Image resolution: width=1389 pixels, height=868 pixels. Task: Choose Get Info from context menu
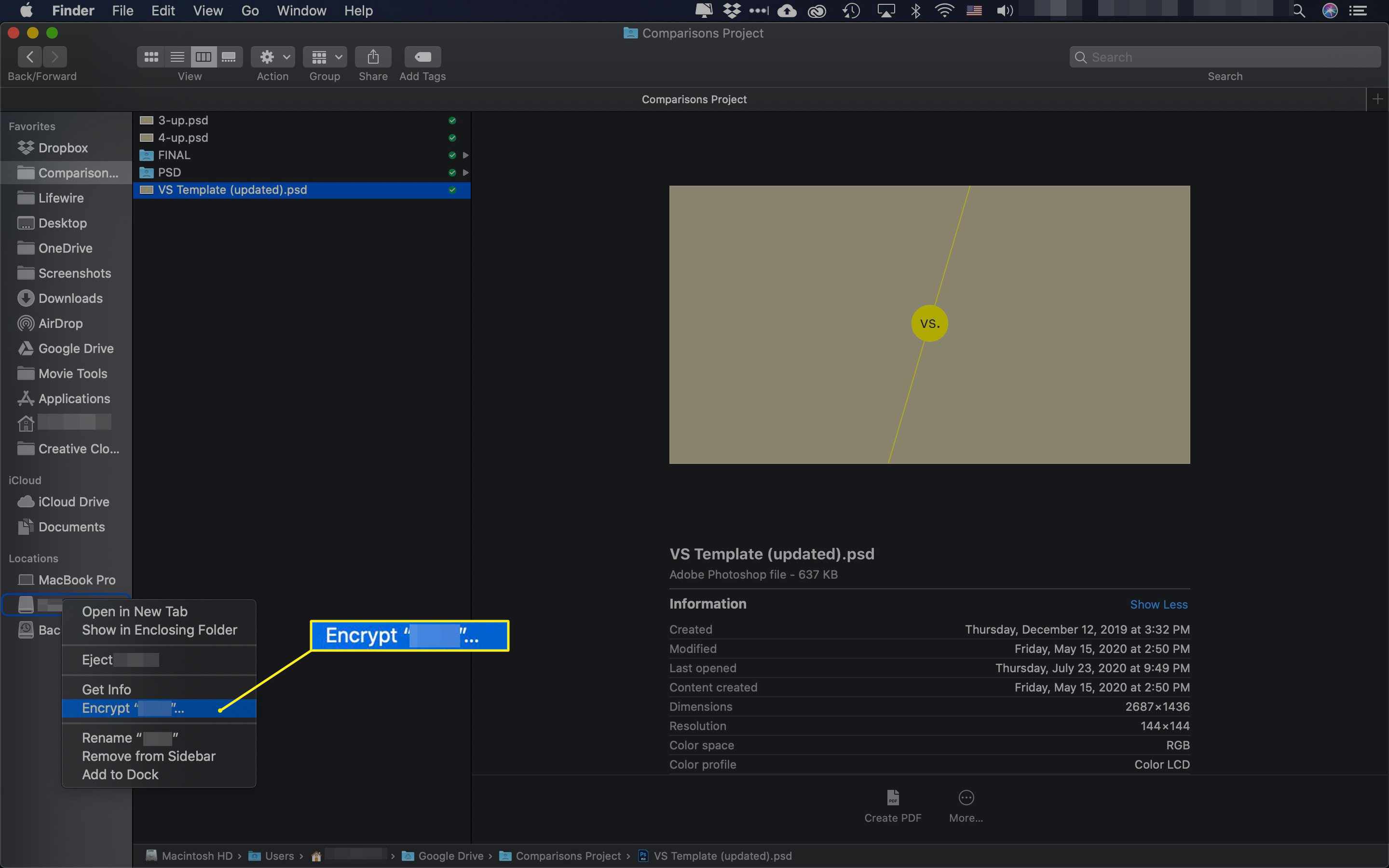(158, 690)
